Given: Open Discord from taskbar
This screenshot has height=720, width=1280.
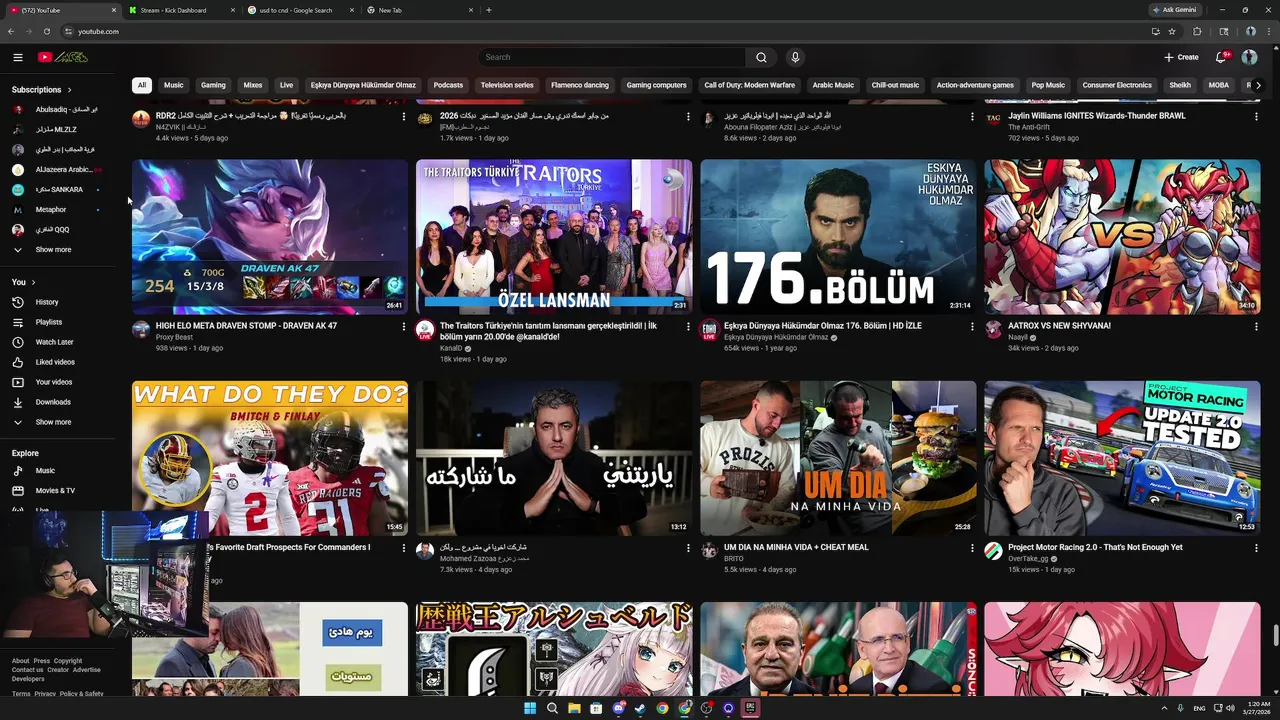Looking at the screenshot, I should pyautogui.click(x=618, y=708).
